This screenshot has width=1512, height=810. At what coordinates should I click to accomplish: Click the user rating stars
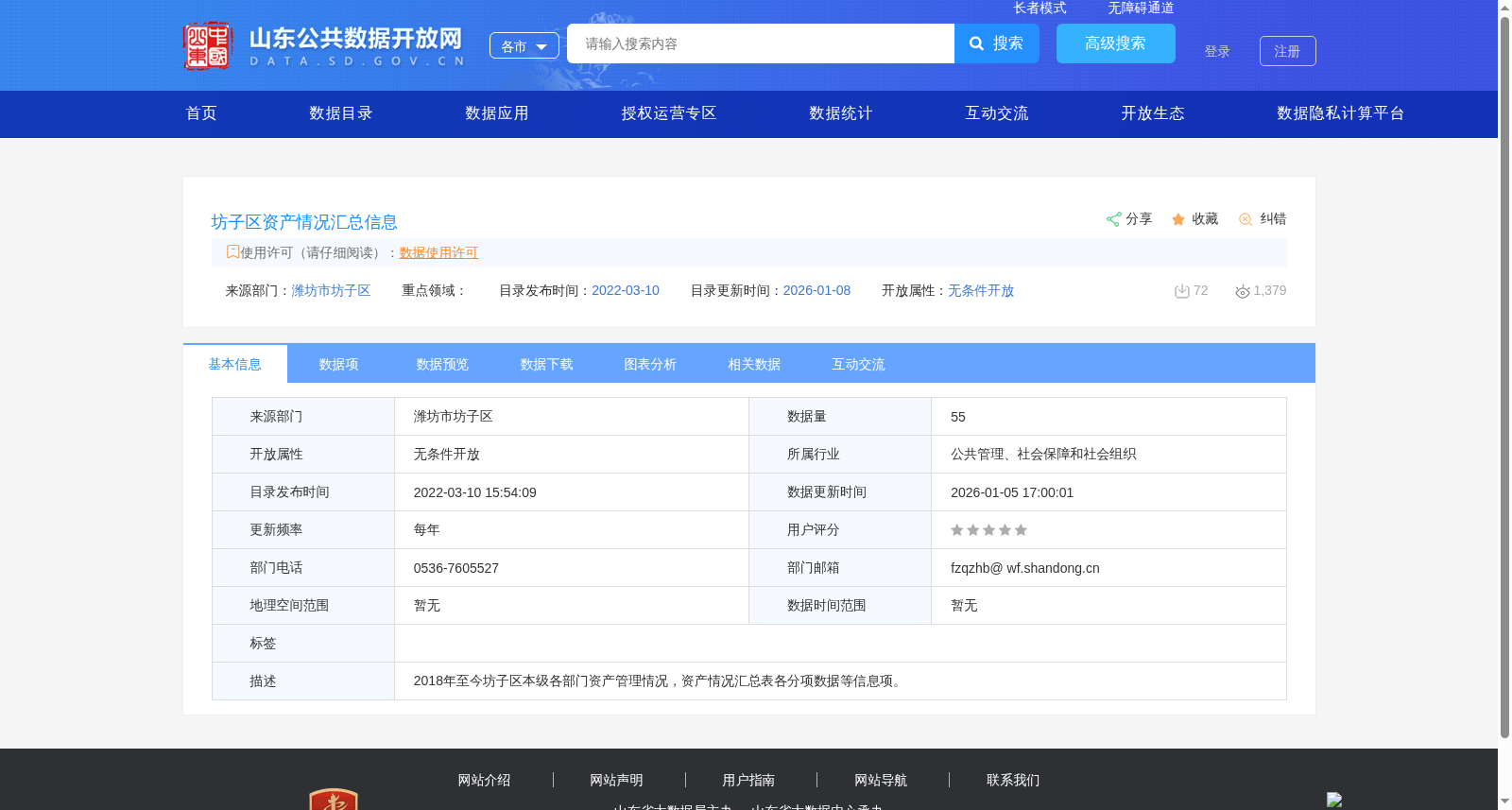pyautogui.click(x=988, y=530)
